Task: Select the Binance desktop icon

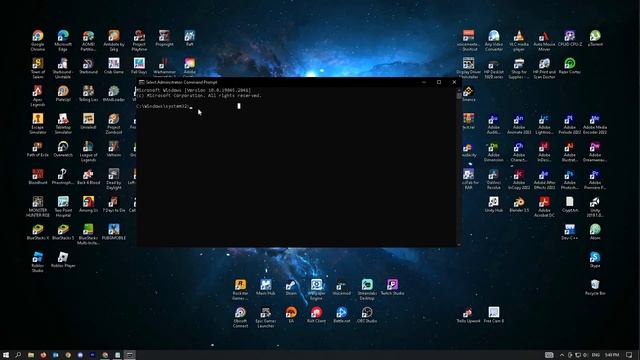Action: tap(468, 93)
